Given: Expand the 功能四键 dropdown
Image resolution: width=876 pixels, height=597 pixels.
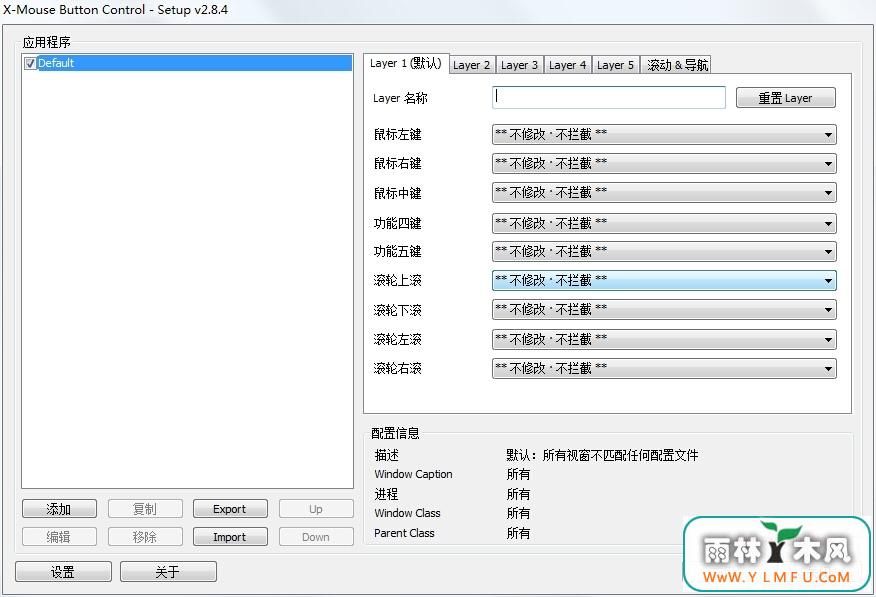Looking at the screenshot, I should [x=664, y=223].
